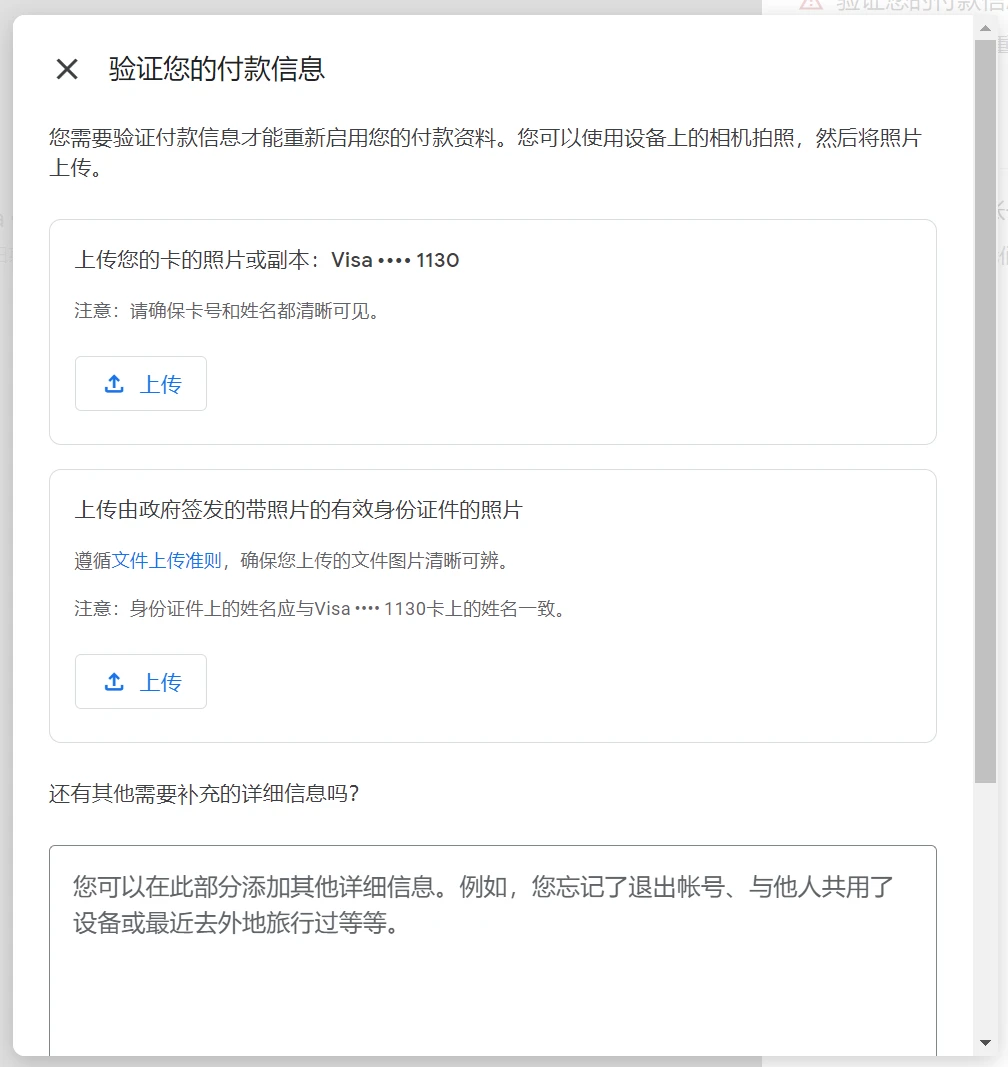Click the scrollbar up arrow
Viewport: 1008px width, 1067px height.
tap(985, 27)
